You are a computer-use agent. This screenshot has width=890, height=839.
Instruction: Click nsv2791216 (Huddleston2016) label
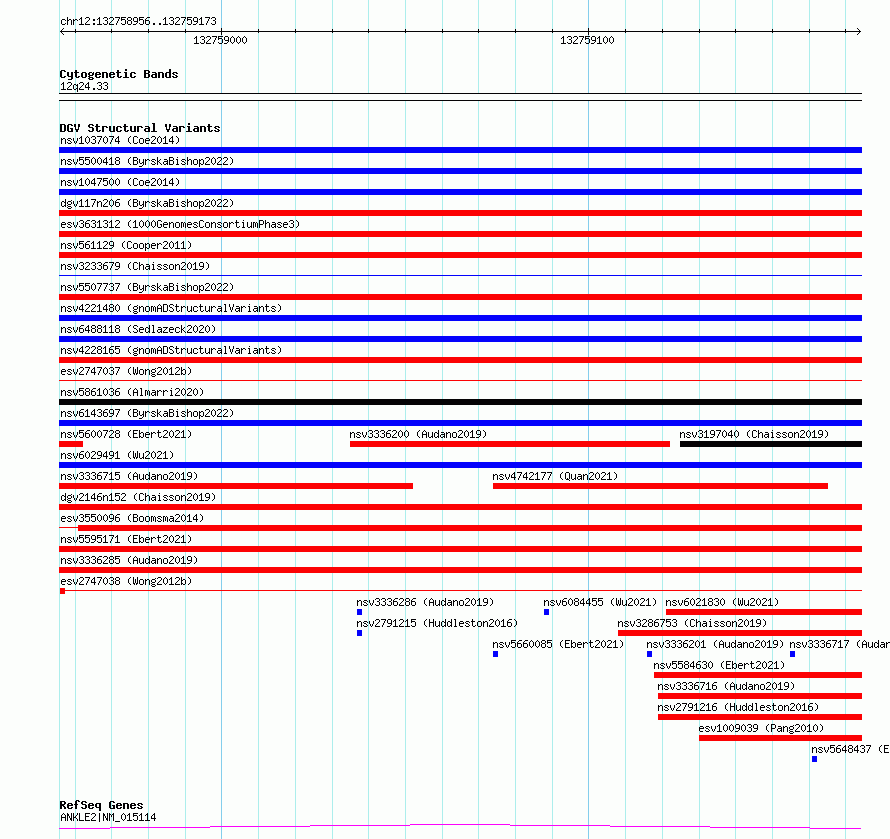[738, 707]
